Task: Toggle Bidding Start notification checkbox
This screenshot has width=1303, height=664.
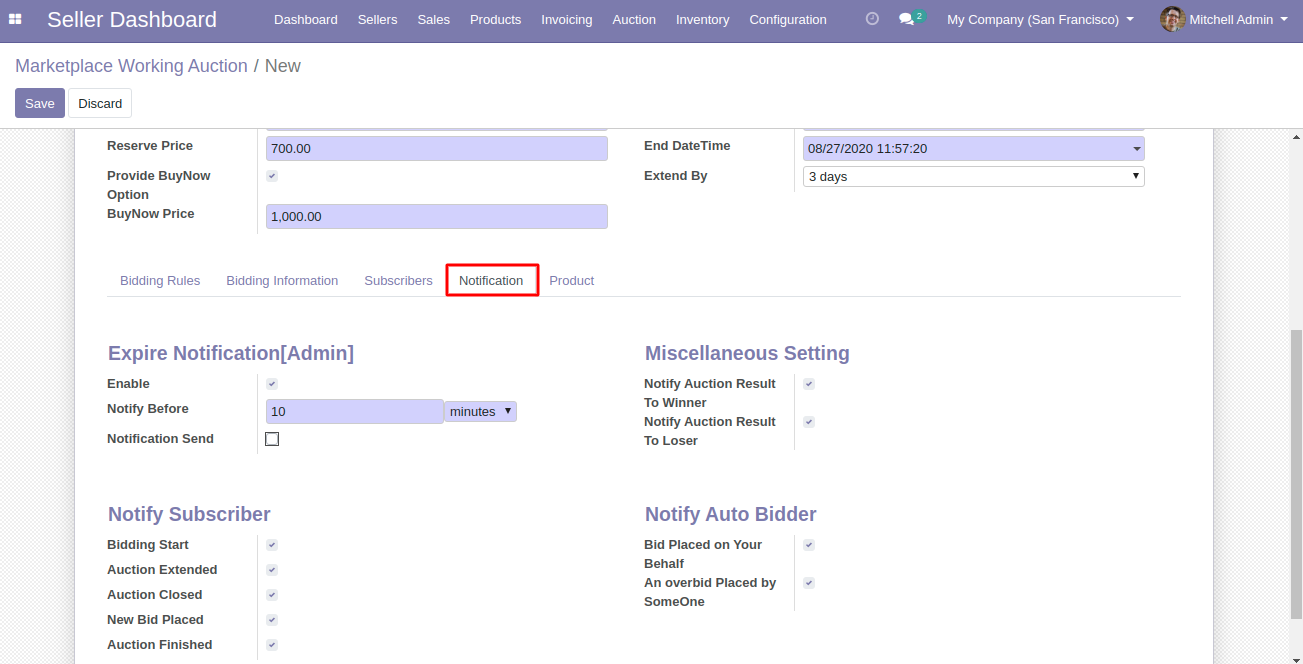Action: pyautogui.click(x=272, y=545)
